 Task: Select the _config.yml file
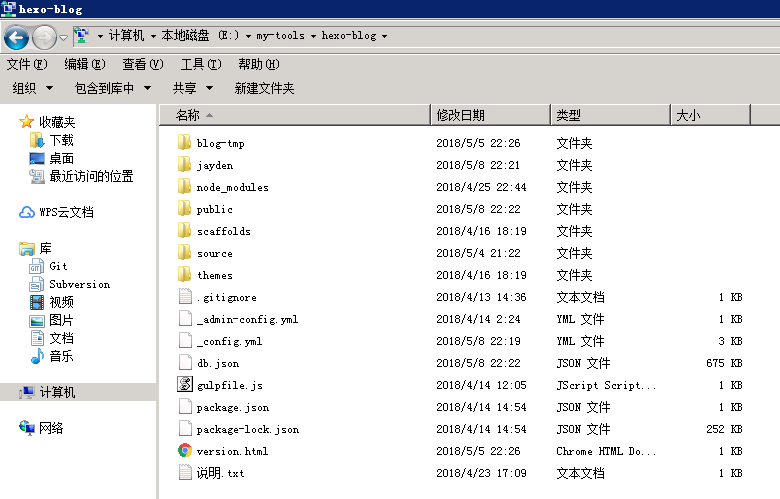[229, 341]
